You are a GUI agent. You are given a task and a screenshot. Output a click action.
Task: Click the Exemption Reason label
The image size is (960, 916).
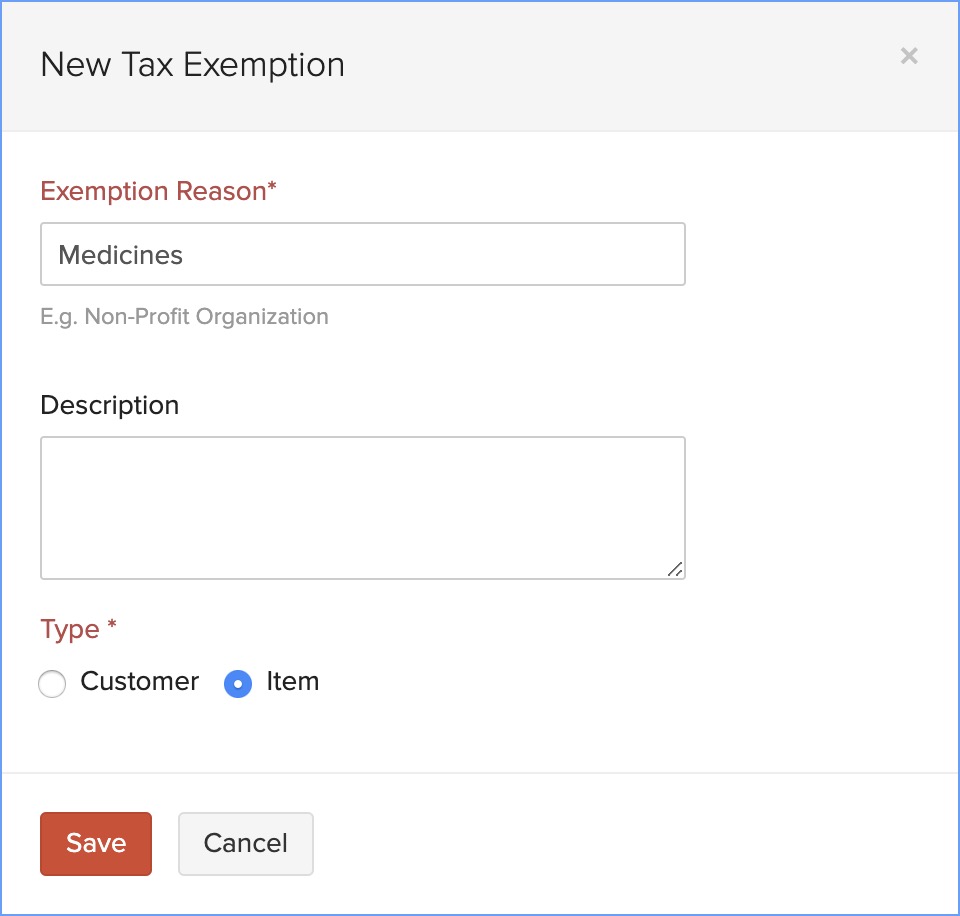(x=159, y=191)
